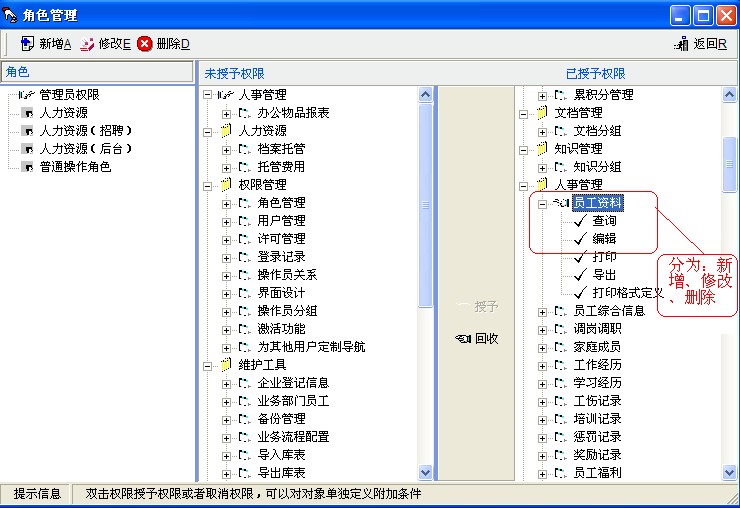The image size is (740, 508).
Task: Click the 授予 (Grant) button
Action: point(477,307)
